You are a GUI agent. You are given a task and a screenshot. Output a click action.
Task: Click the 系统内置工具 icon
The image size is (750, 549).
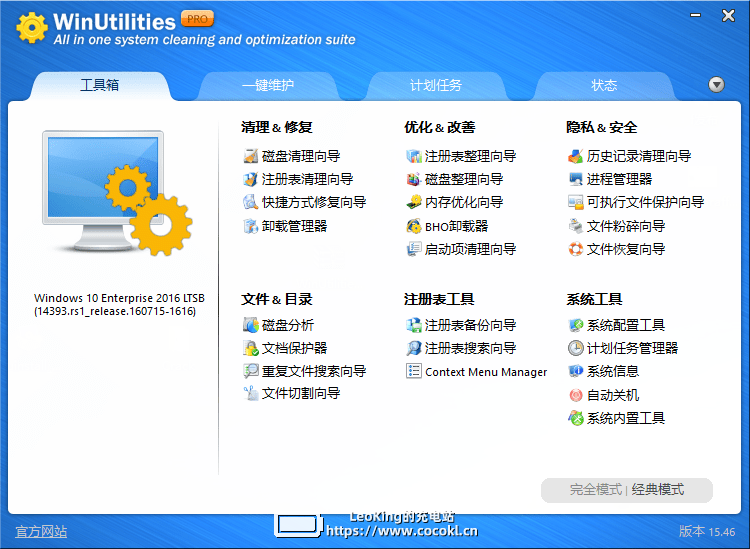pyautogui.click(x=576, y=418)
